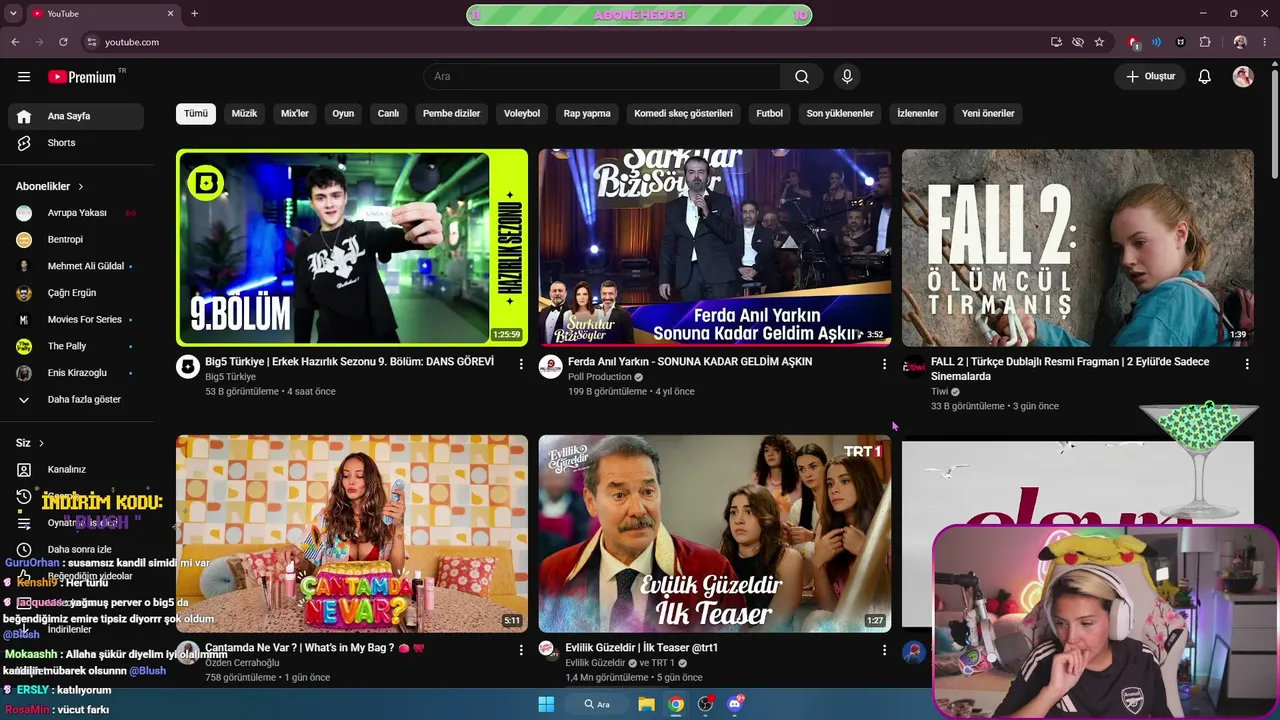This screenshot has width=1280, height=720.
Task: Filter by Son yüklenenler chip
Action: pos(840,114)
